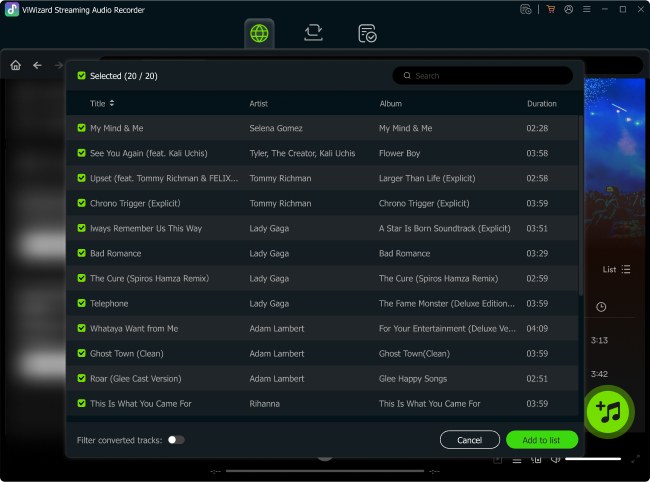Click the track list vertical scrollbar
The width and height of the screenshot is (650, 482).
point(581,205)
